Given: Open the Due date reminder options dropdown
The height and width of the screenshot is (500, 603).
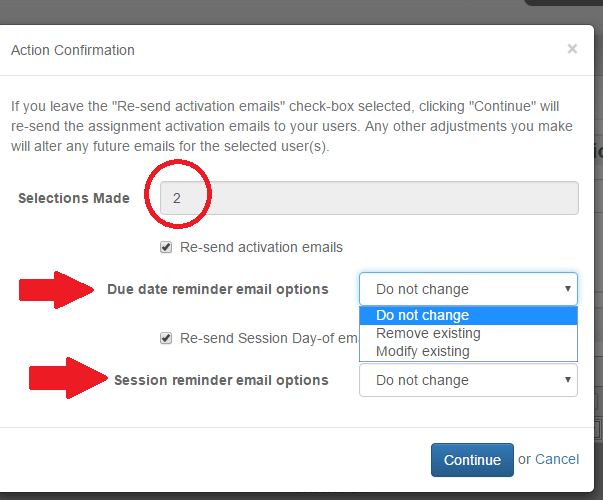Looking at the screenshot, I should [468, 289].
